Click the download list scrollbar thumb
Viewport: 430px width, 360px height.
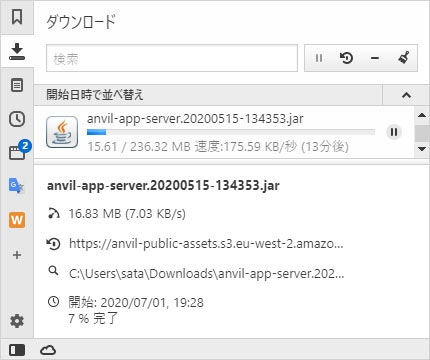[x=422, y=133]
